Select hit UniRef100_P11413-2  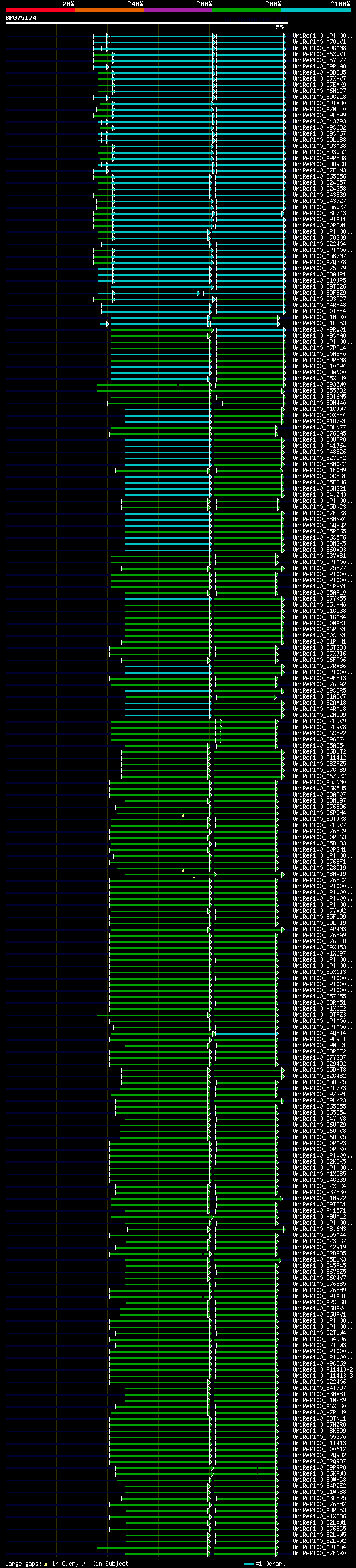(x=323, y=1369)
